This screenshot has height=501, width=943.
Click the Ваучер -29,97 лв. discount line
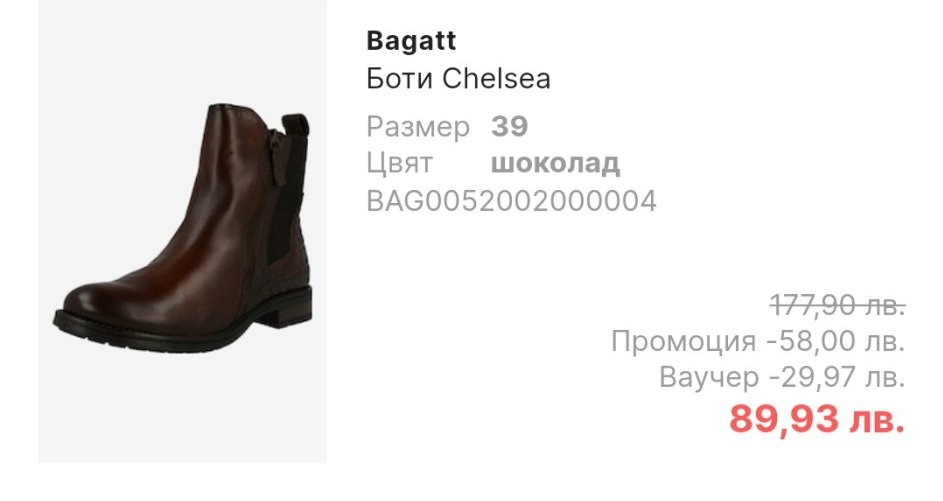(x=782, y=377)
